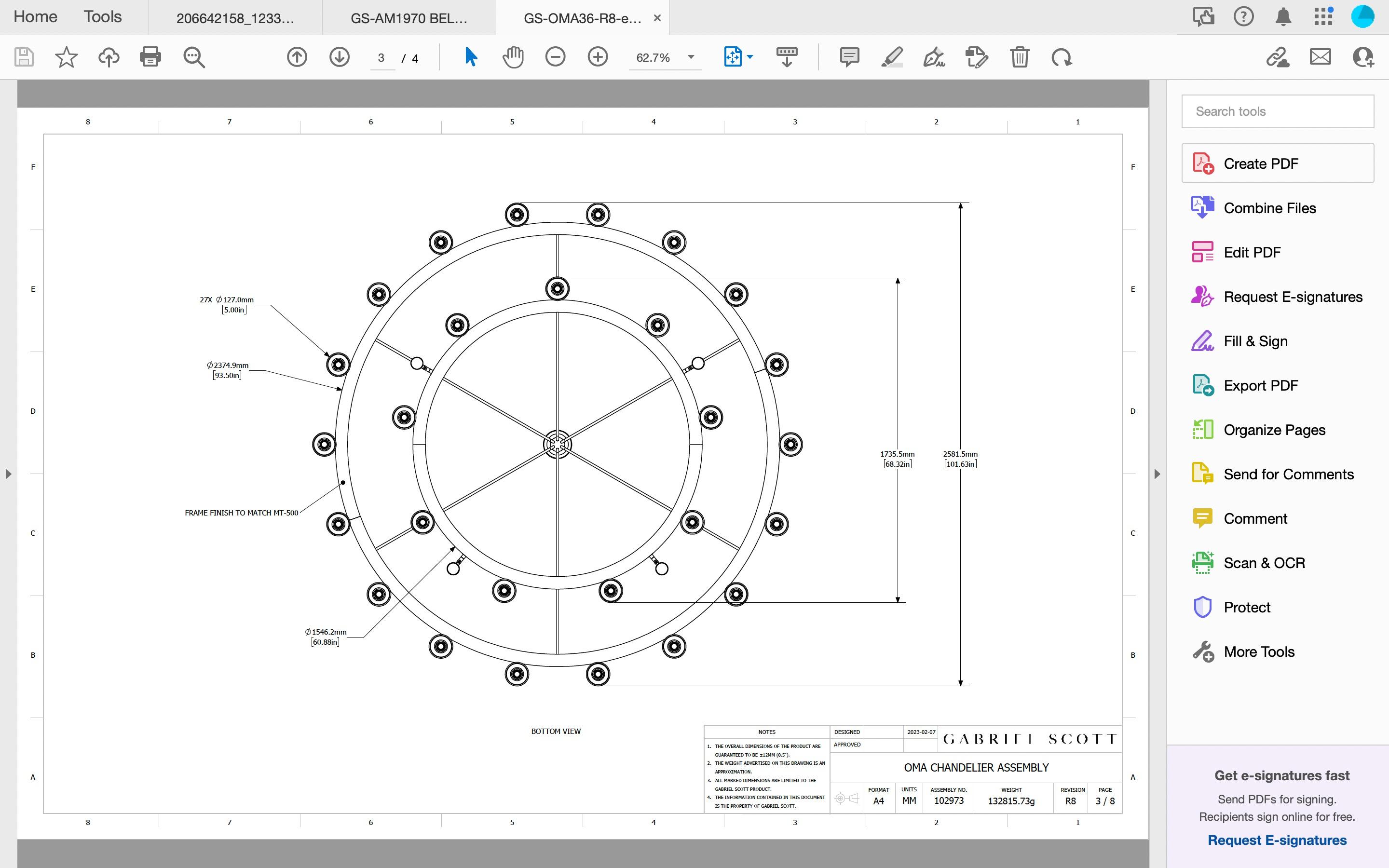This screenshot has height=868, width=1389.
Task: Open the Tools tab
Action: [102, 17]
